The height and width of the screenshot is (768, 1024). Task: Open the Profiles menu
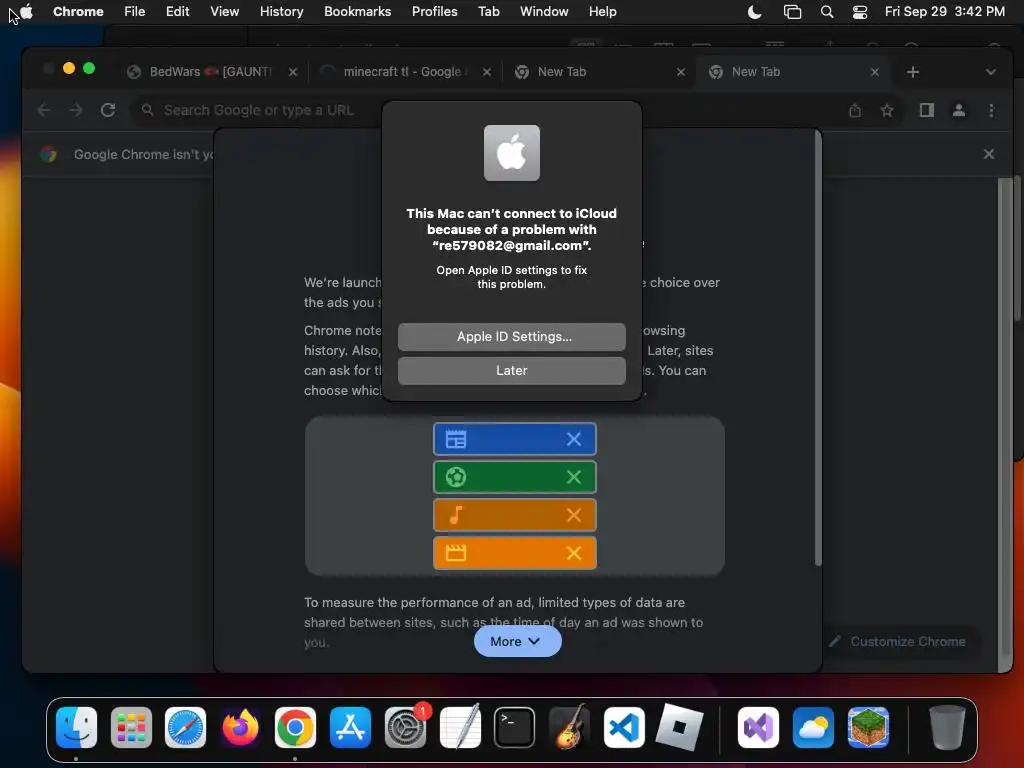point(434,11)
